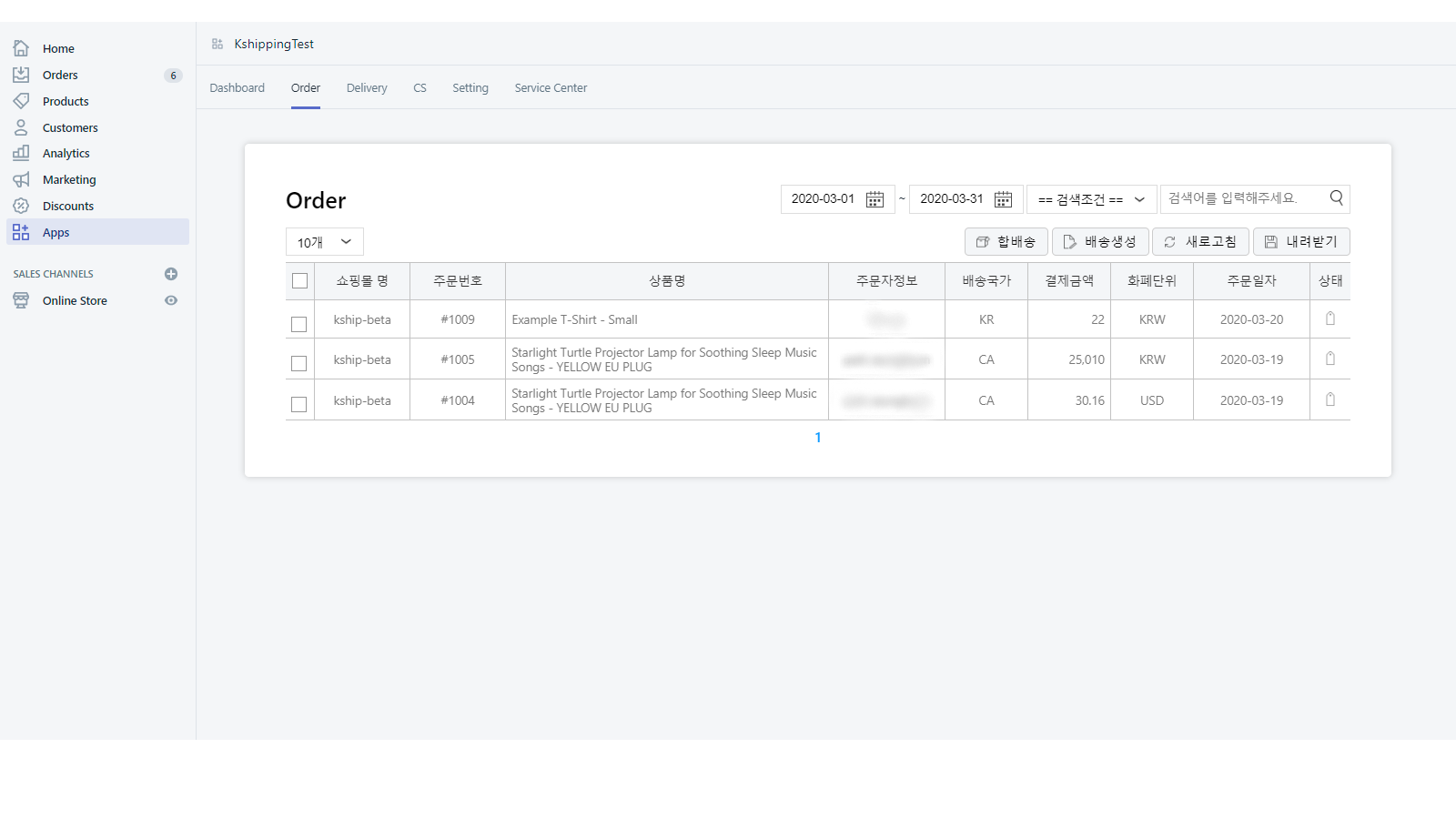This screenshot has width=1456, height=819.
Task: Click the KshippingTest app title
Action: tap(274, 44)
